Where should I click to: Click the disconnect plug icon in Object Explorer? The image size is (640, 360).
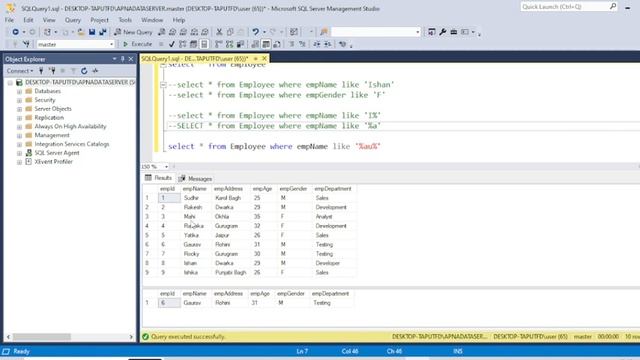click(x=52, y=71)
